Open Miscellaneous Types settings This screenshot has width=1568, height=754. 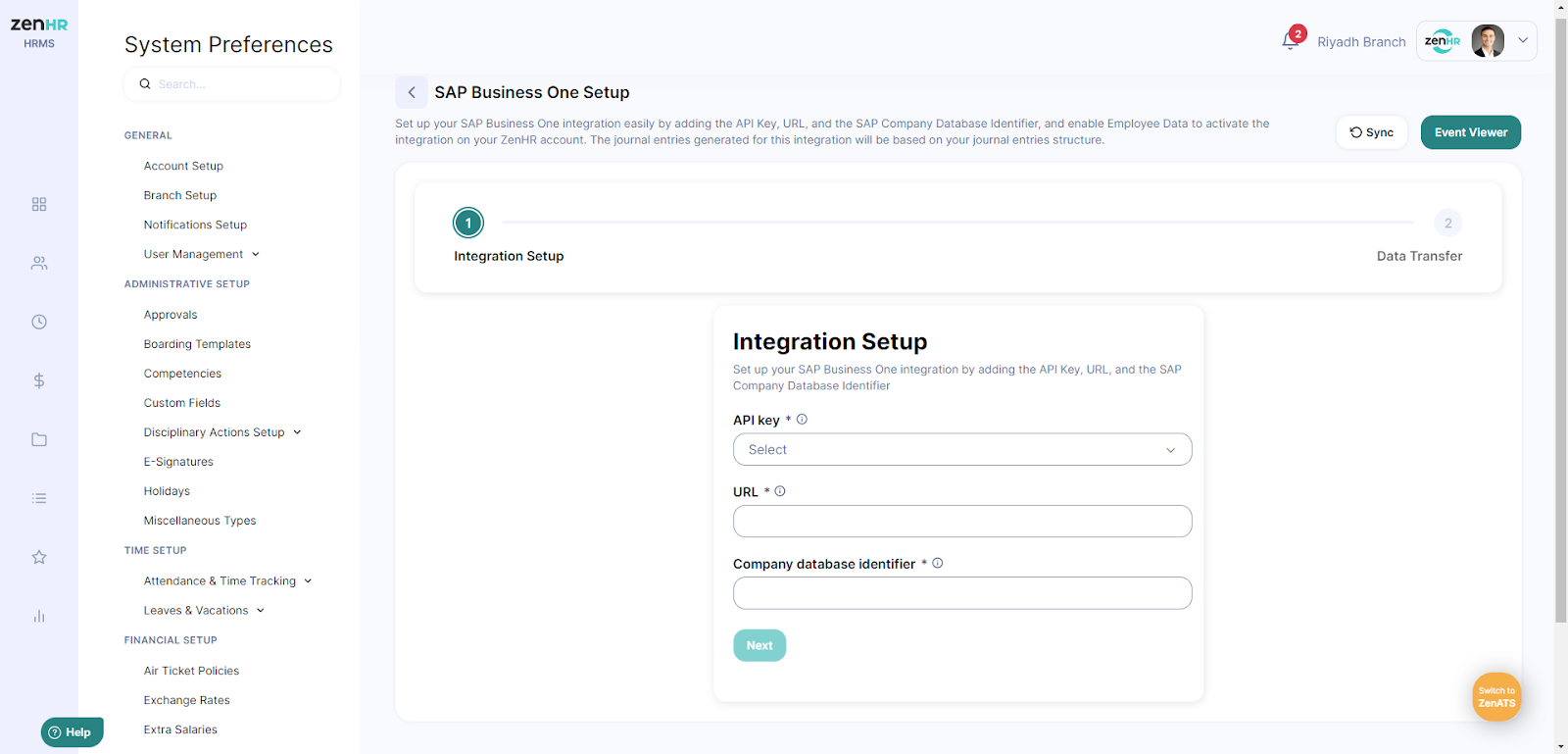200,521
